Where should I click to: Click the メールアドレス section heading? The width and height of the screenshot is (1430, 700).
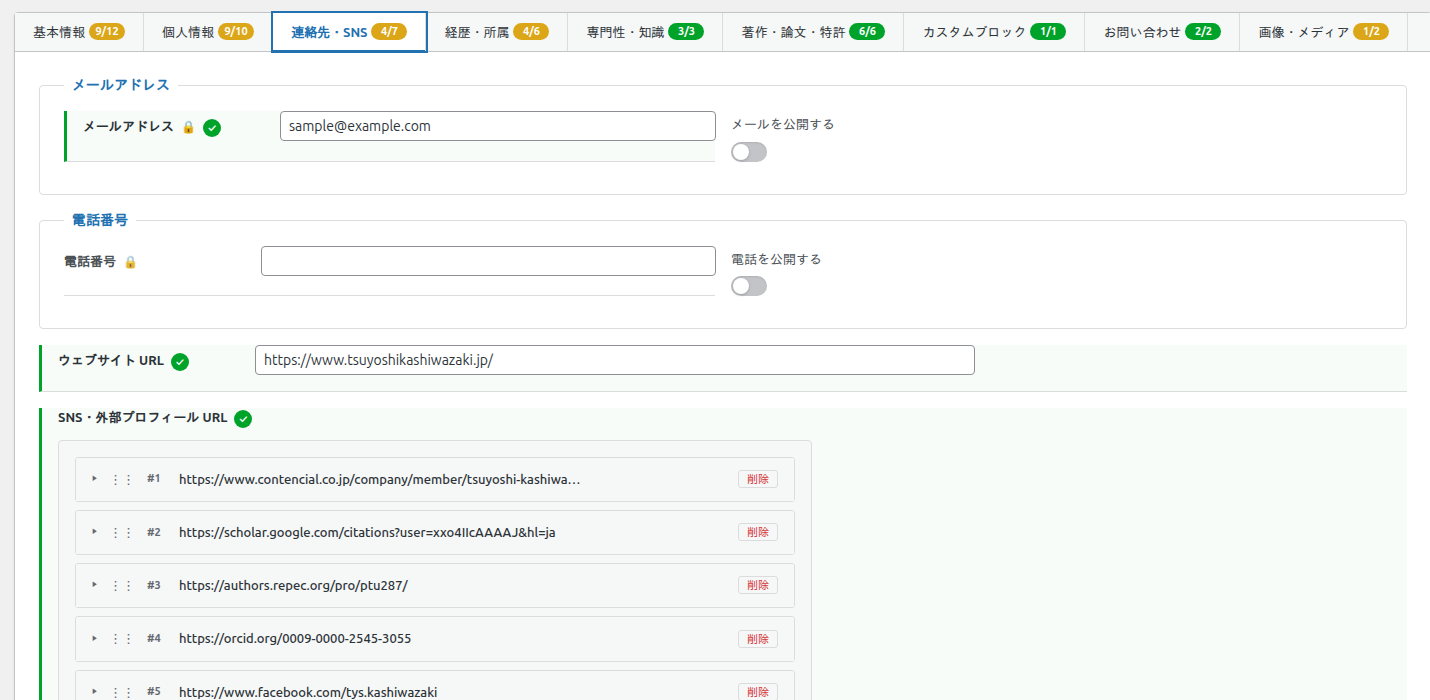tap(121, 85)
